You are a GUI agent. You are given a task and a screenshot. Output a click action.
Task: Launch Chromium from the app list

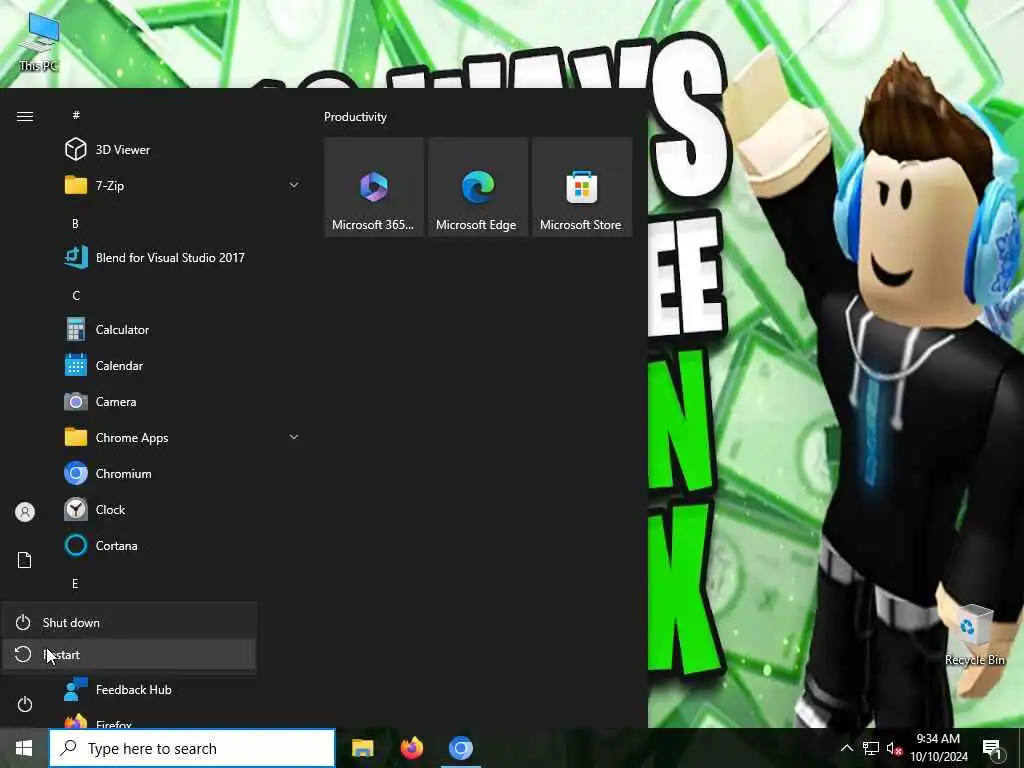tap(182, 473)
